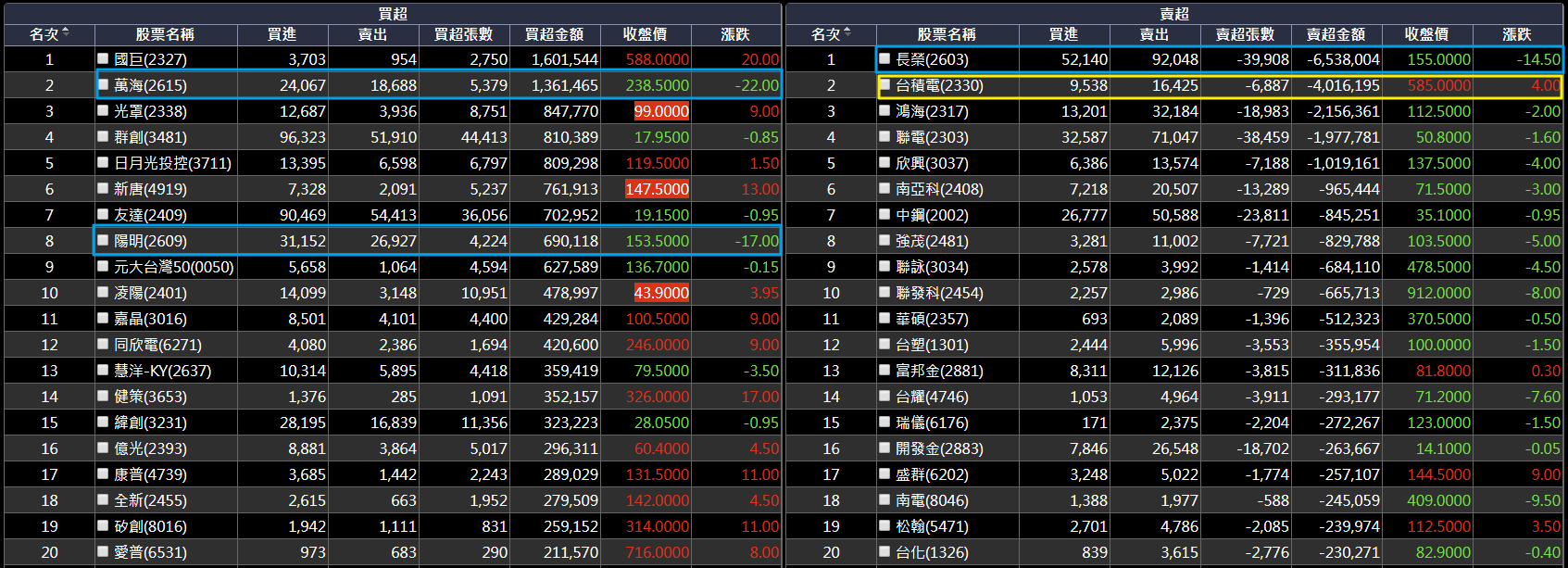Viewport: 1568px width, 568px height.
Task: Select the 南亞科(2408) stock name
Action: point(939,189)
